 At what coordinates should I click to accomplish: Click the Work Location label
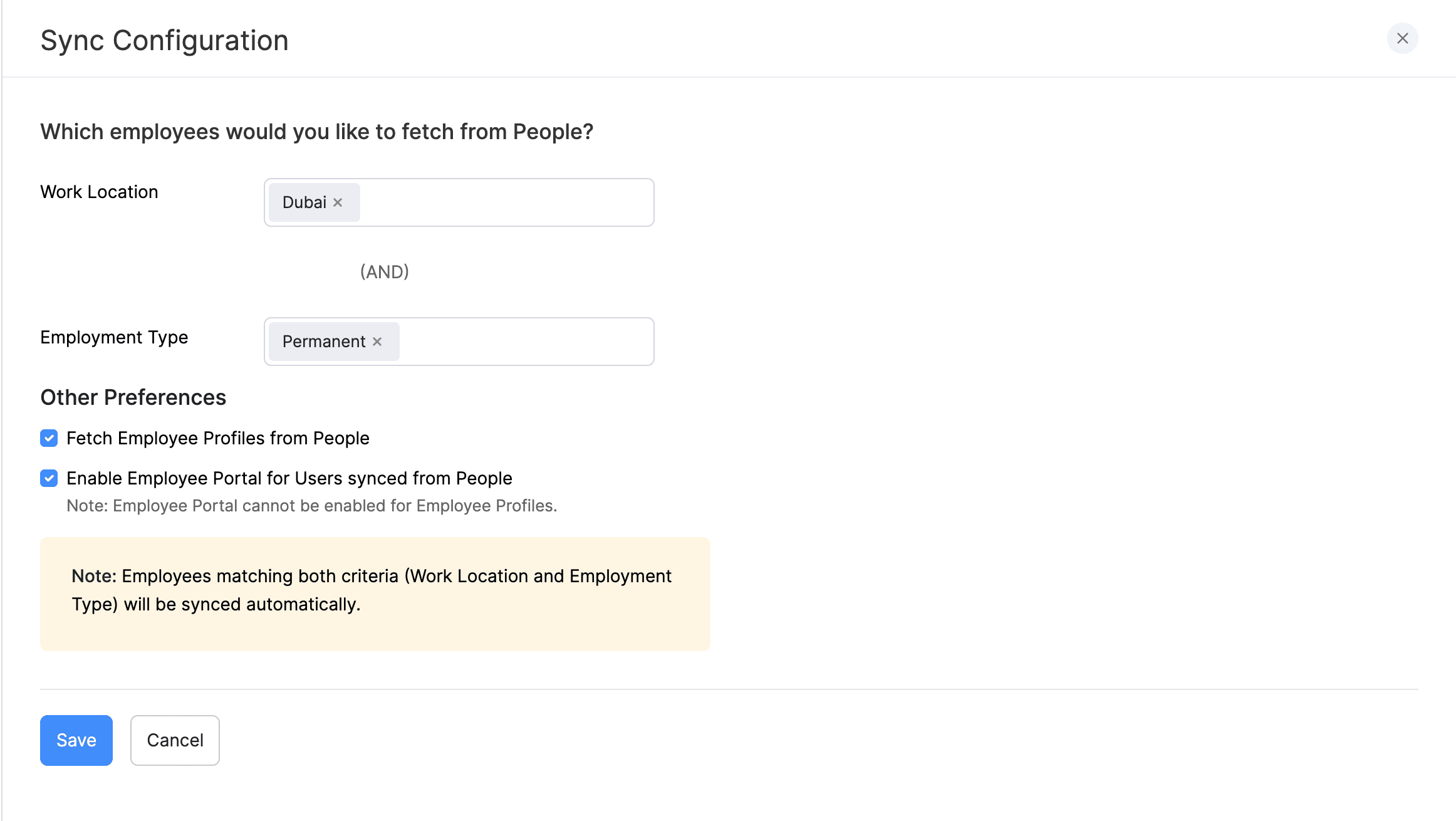point(99,192)
